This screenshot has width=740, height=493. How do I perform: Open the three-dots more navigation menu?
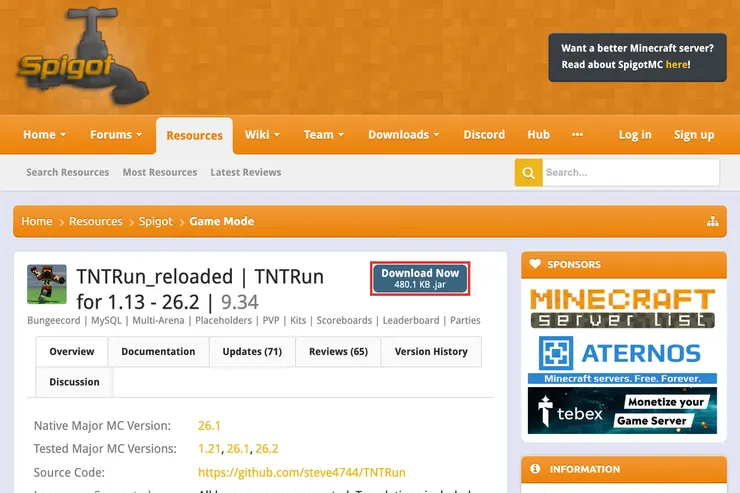[577, 135]
